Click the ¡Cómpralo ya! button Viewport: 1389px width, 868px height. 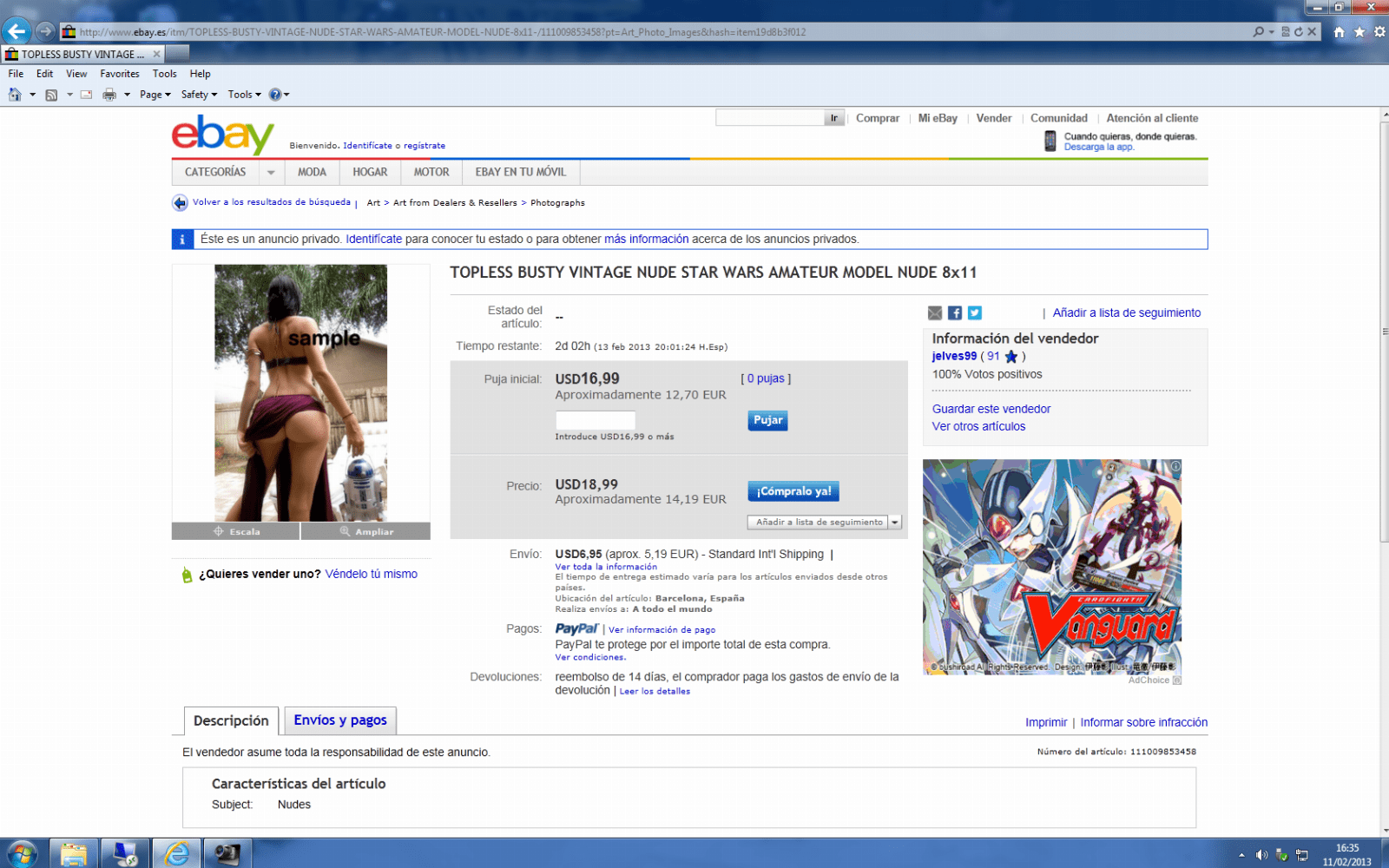point(793,491)
